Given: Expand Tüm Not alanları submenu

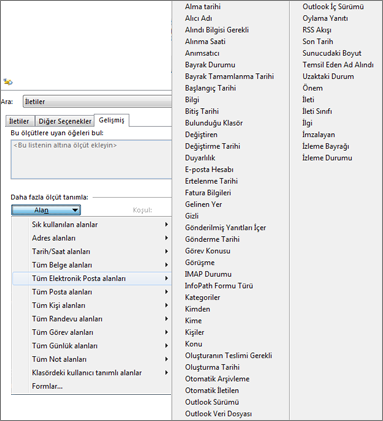Looking at the screenshot, I should tap(91, 359).
